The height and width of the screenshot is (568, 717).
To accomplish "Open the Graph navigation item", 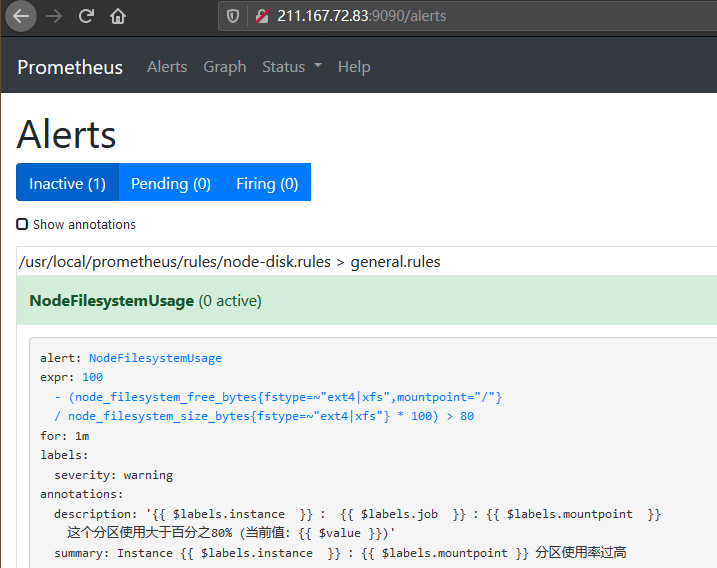I will click(x=224, y=67).
